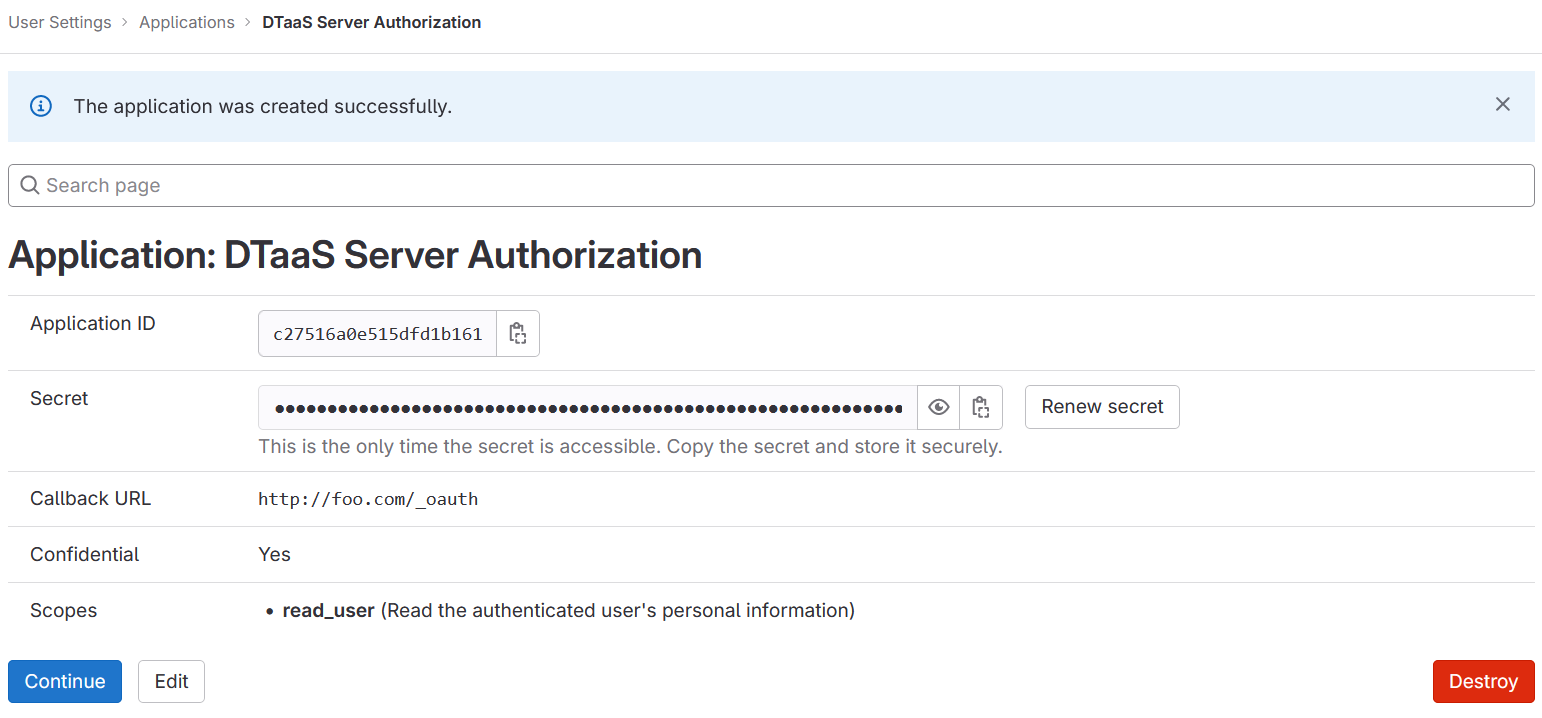Open the Applications breadcrumb link

click(x=187, y=22)
